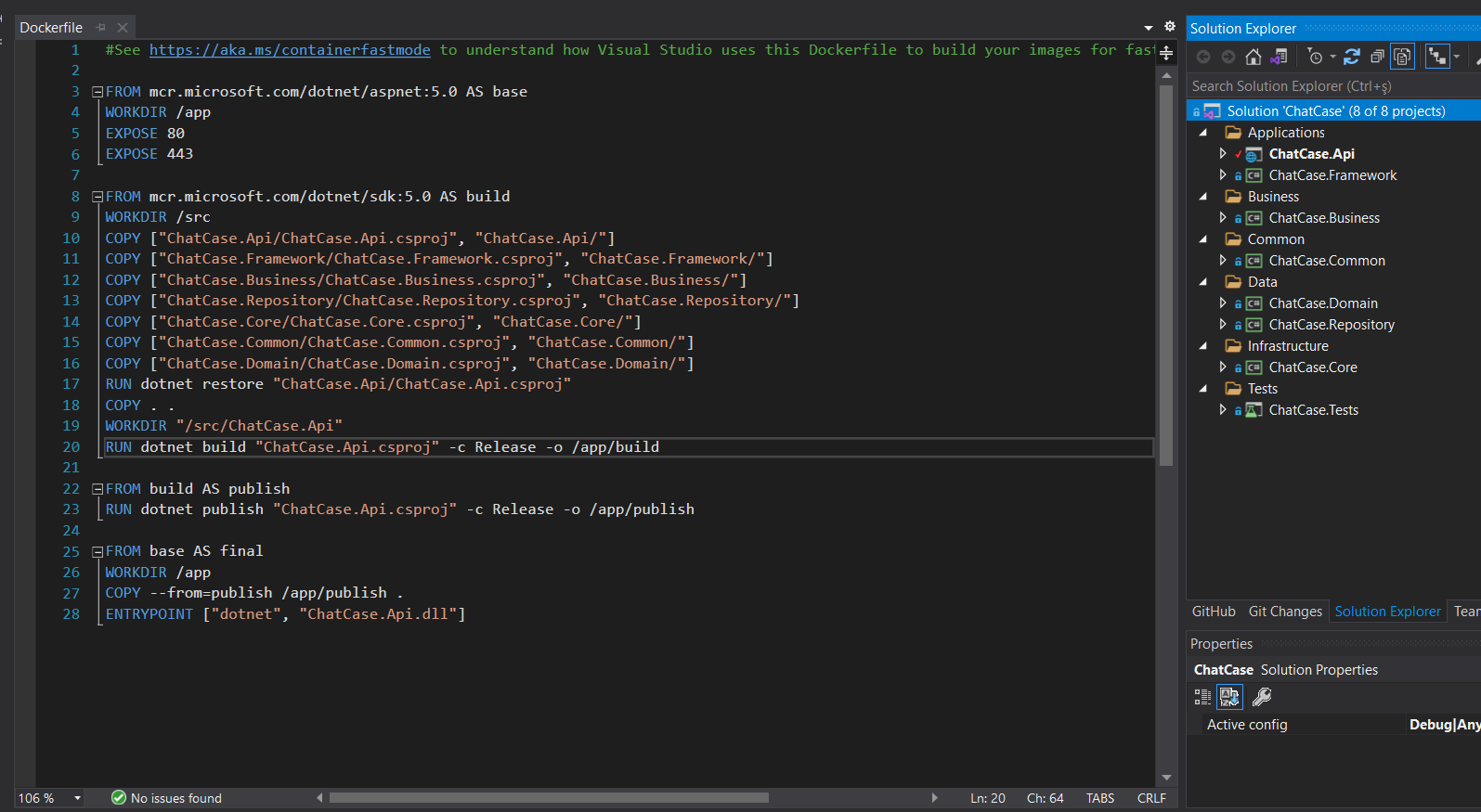
Task: Select ChatCase.Tests project label
Action: tap(1314, 410)
